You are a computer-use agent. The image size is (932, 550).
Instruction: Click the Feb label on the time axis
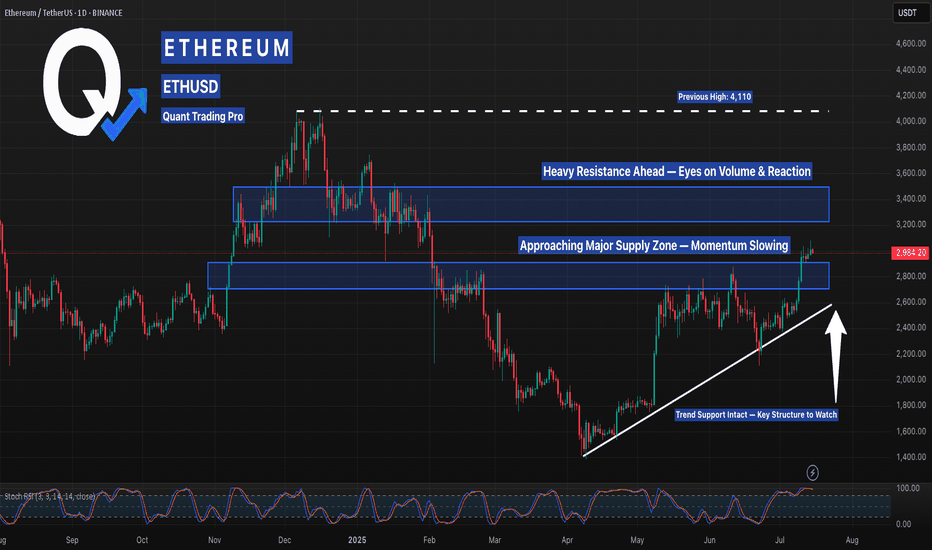click(x=429, y=540)
